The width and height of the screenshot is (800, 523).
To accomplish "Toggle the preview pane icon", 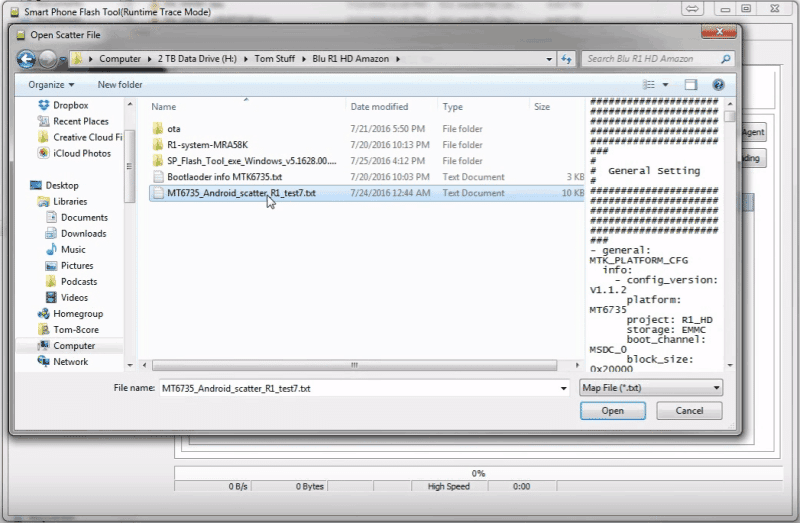I will (690, 85).
